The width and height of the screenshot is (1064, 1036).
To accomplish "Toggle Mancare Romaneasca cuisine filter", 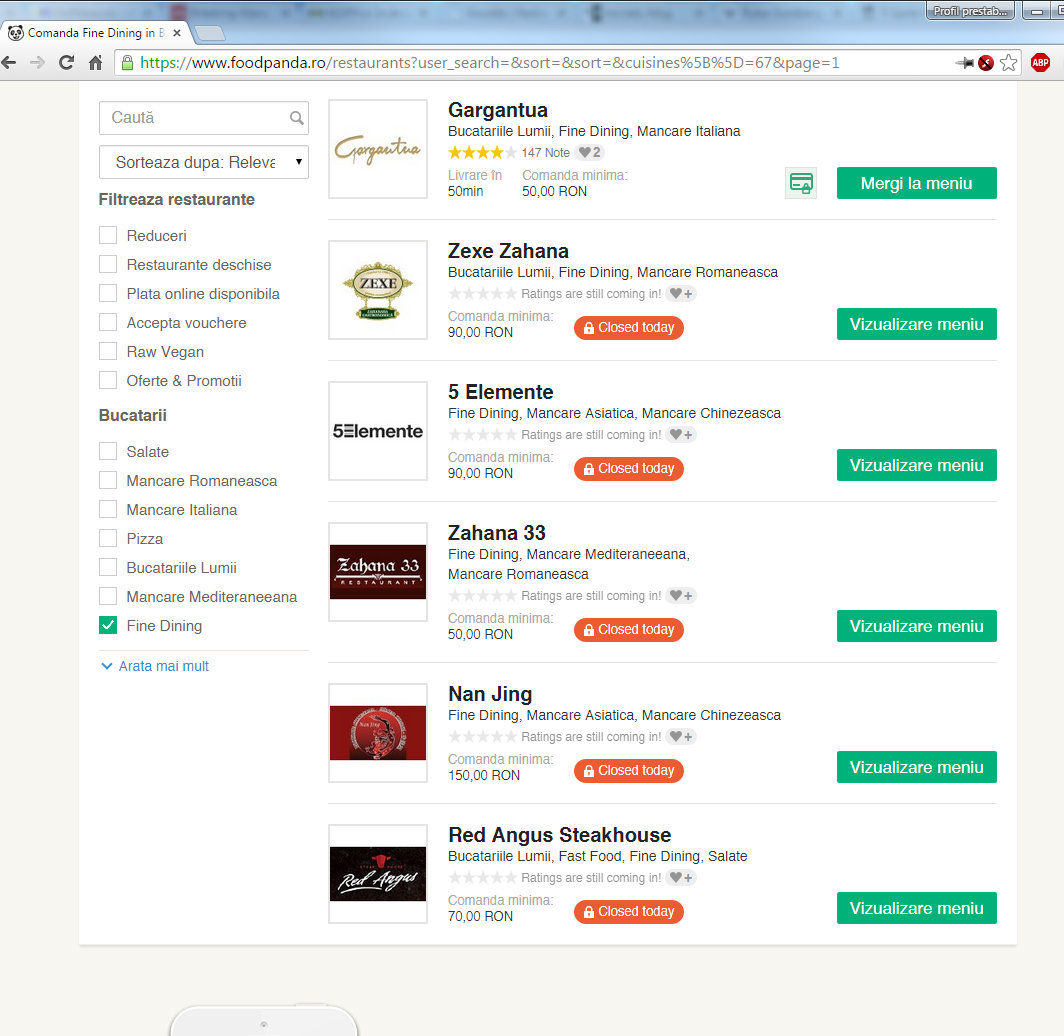I will click(x=108, y=480).
